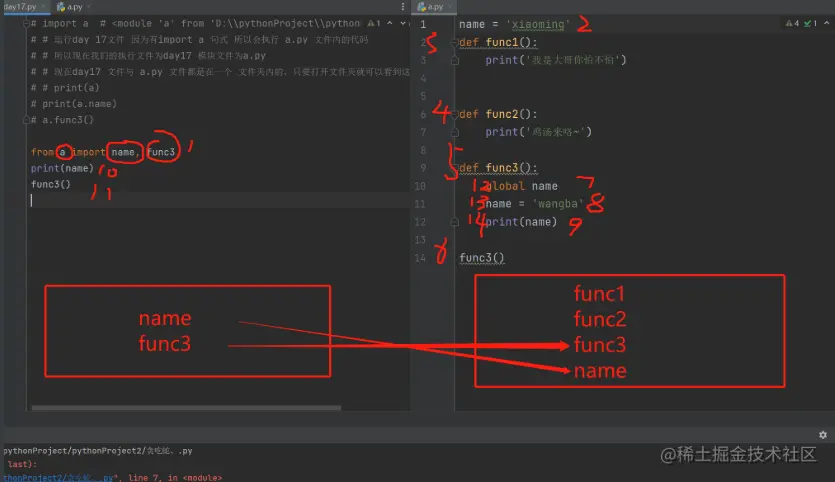The image size is (835, 482).
Task: Toggle fold end marker at func1 print line
Action: click(455, 60)
